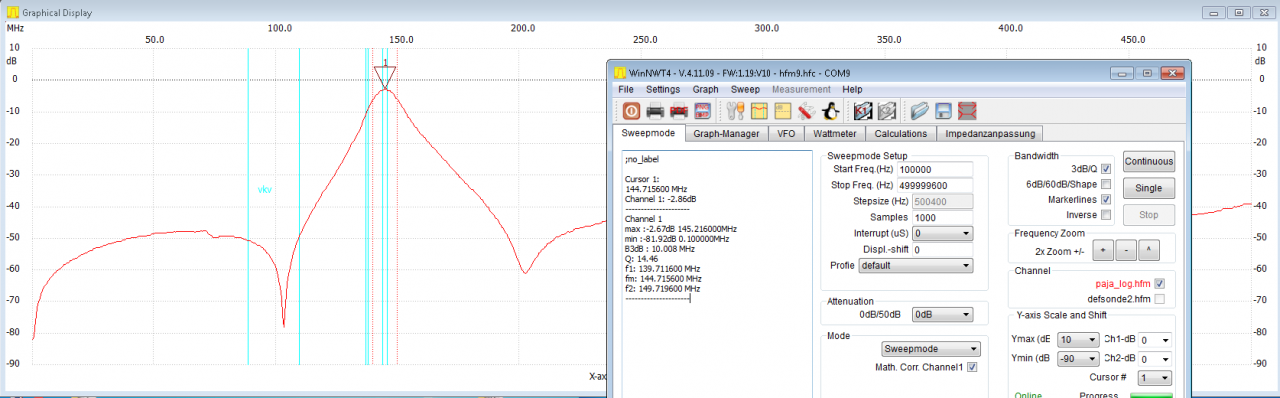The width and height of the screenshot is (1280, 398).
Task: Click the Displ.-shift input field
Action: [x=941, y=249]
